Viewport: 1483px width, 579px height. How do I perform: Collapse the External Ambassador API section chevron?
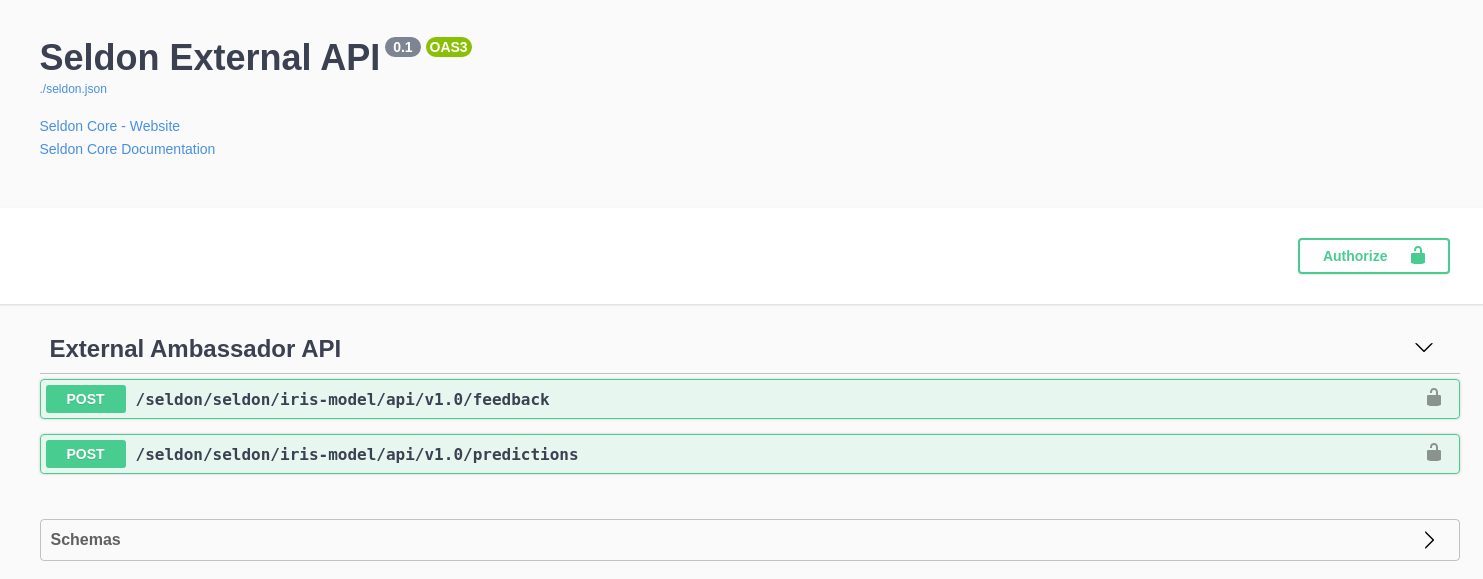tap(1423, 348)
